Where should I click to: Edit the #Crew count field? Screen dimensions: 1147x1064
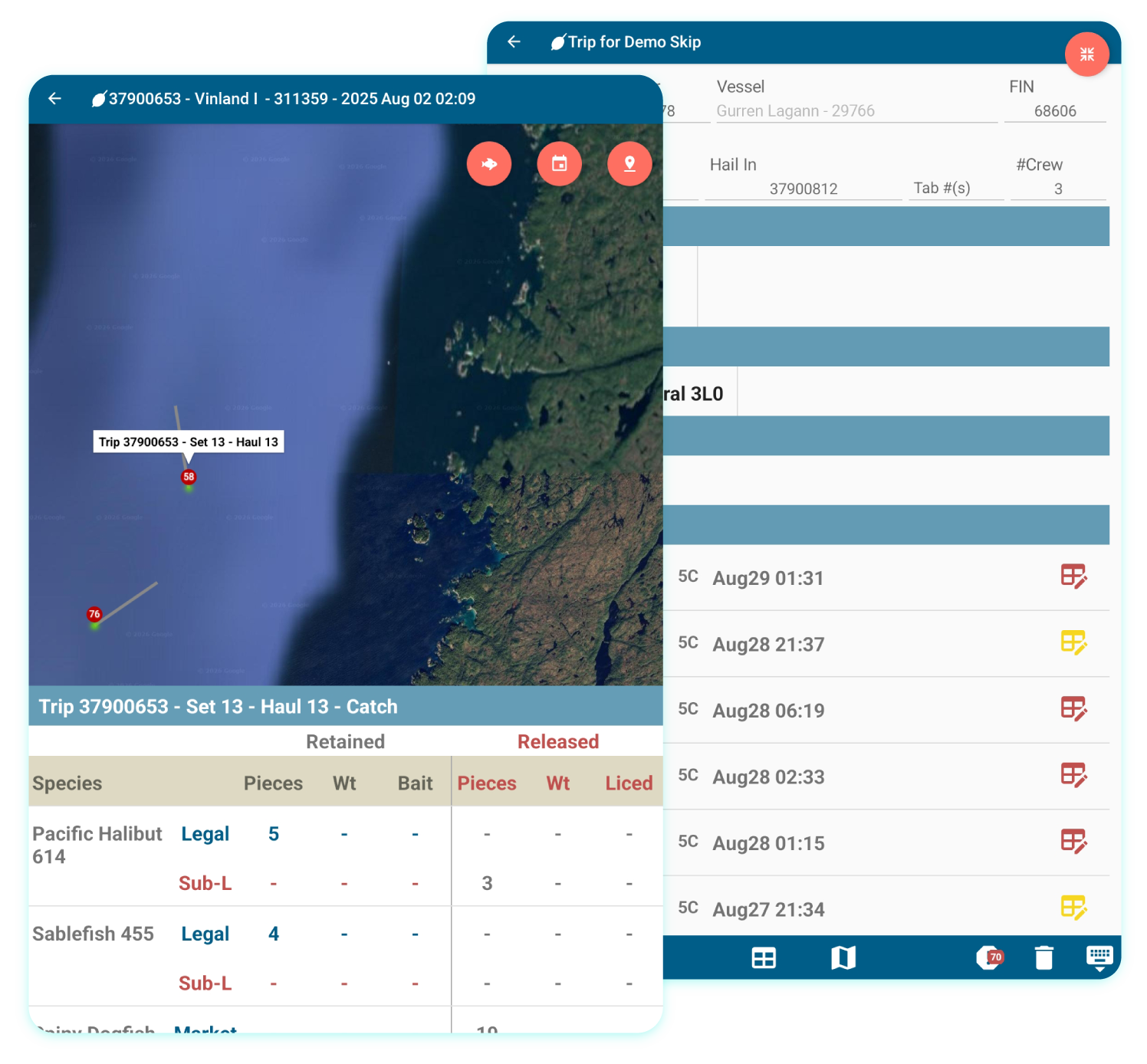click(x=1057, y=189)
